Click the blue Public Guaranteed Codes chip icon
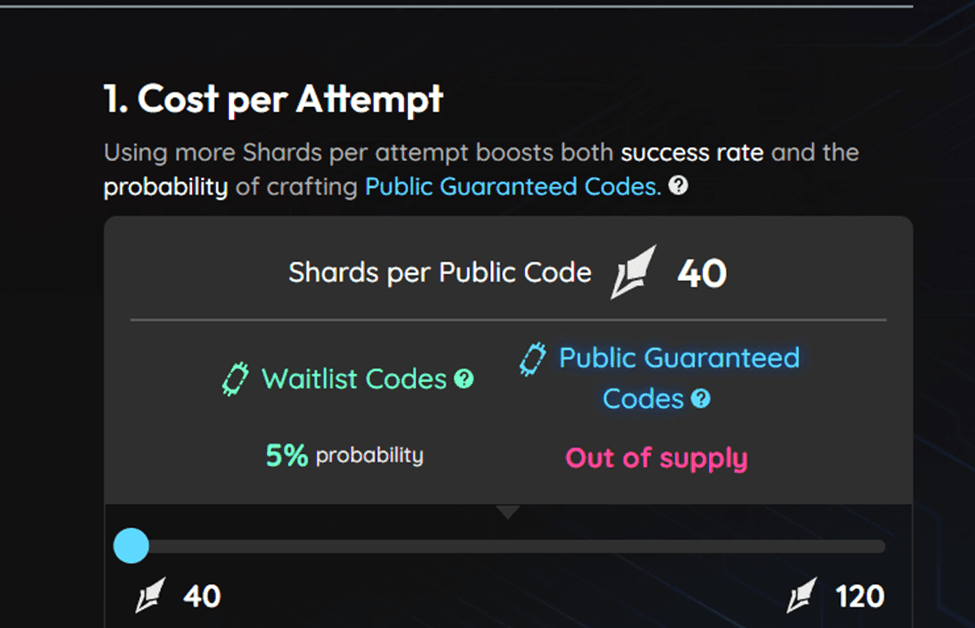 pos(533,359)
